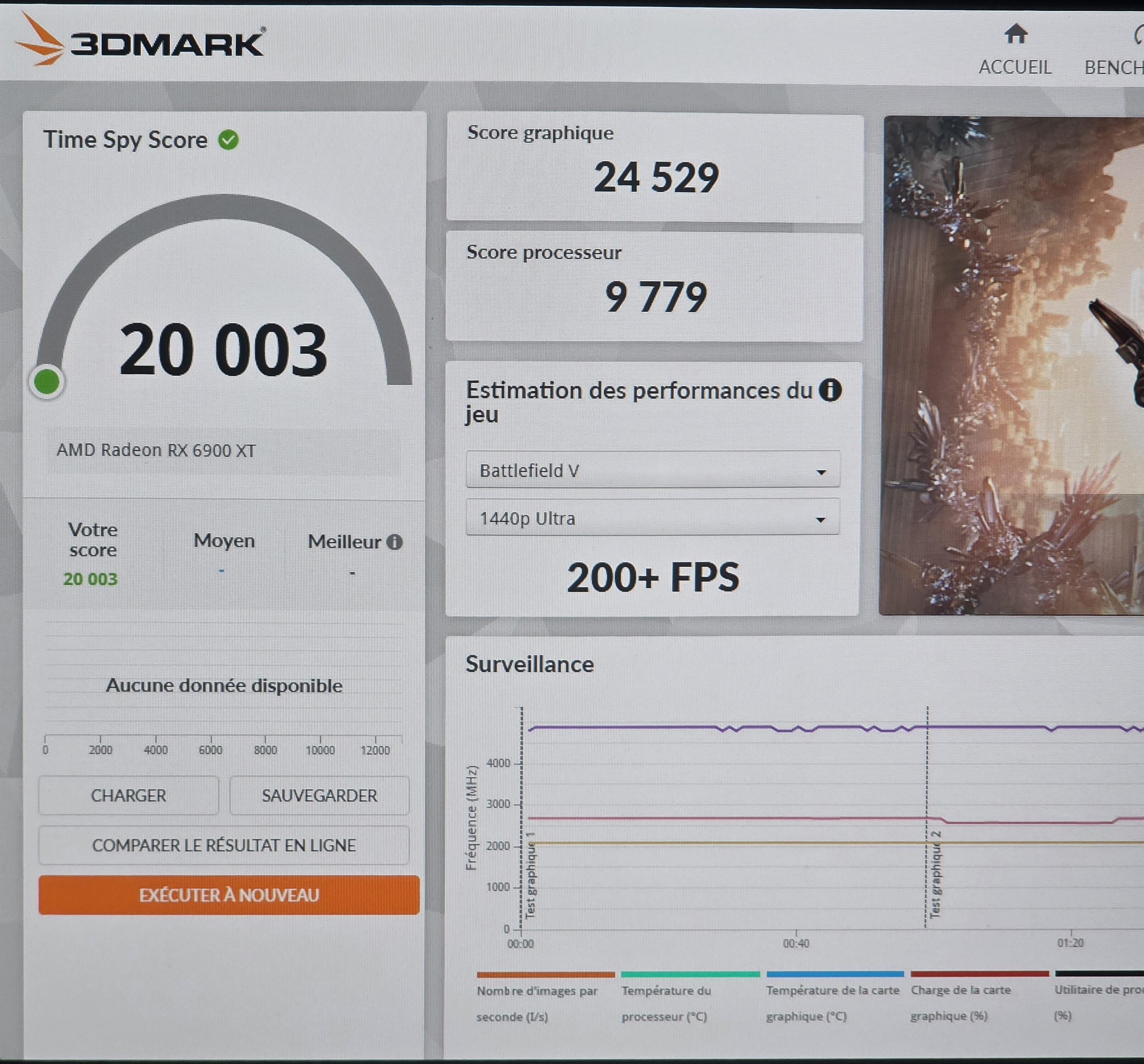Click the green validation checkmark icon
The image size is (1144, 1064).
coord(229,140)
